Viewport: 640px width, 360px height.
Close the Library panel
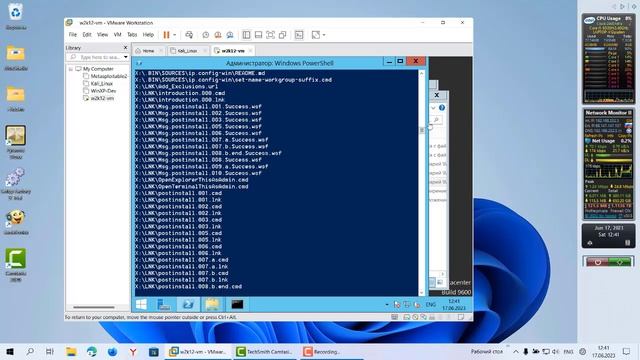(x=125, y=48)
